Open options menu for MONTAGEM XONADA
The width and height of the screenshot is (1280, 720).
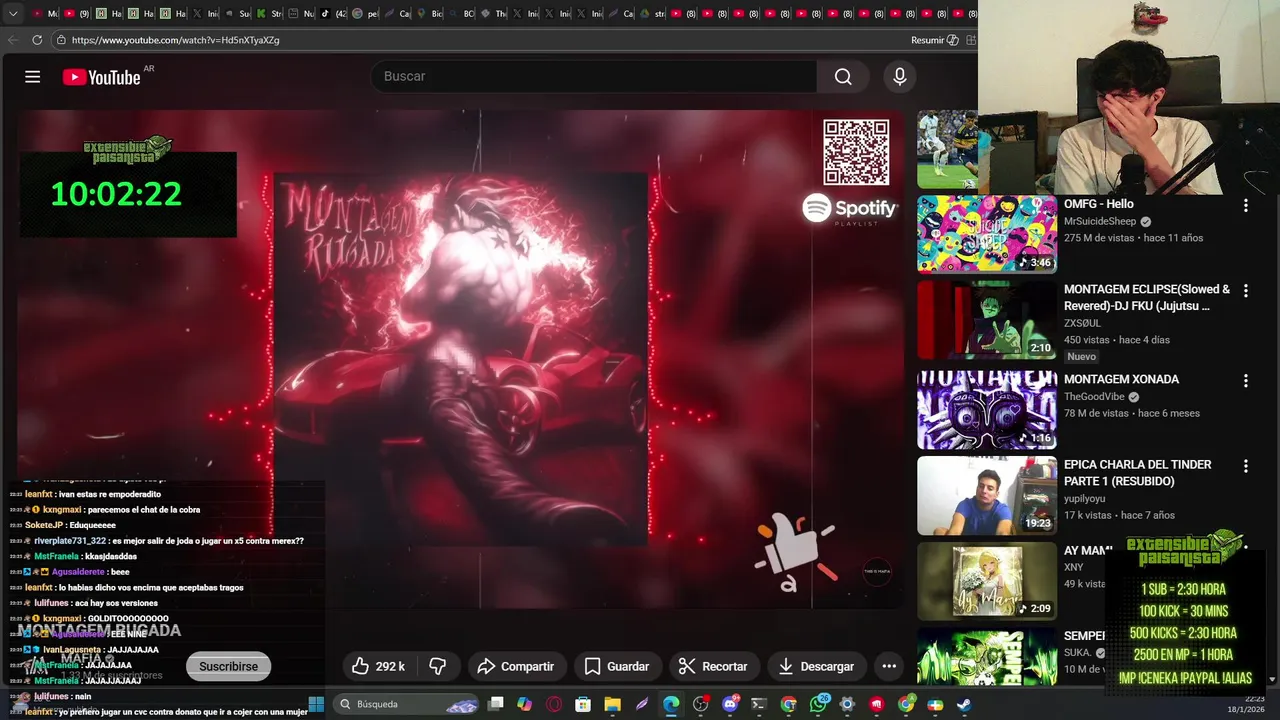coord(1245,381)
